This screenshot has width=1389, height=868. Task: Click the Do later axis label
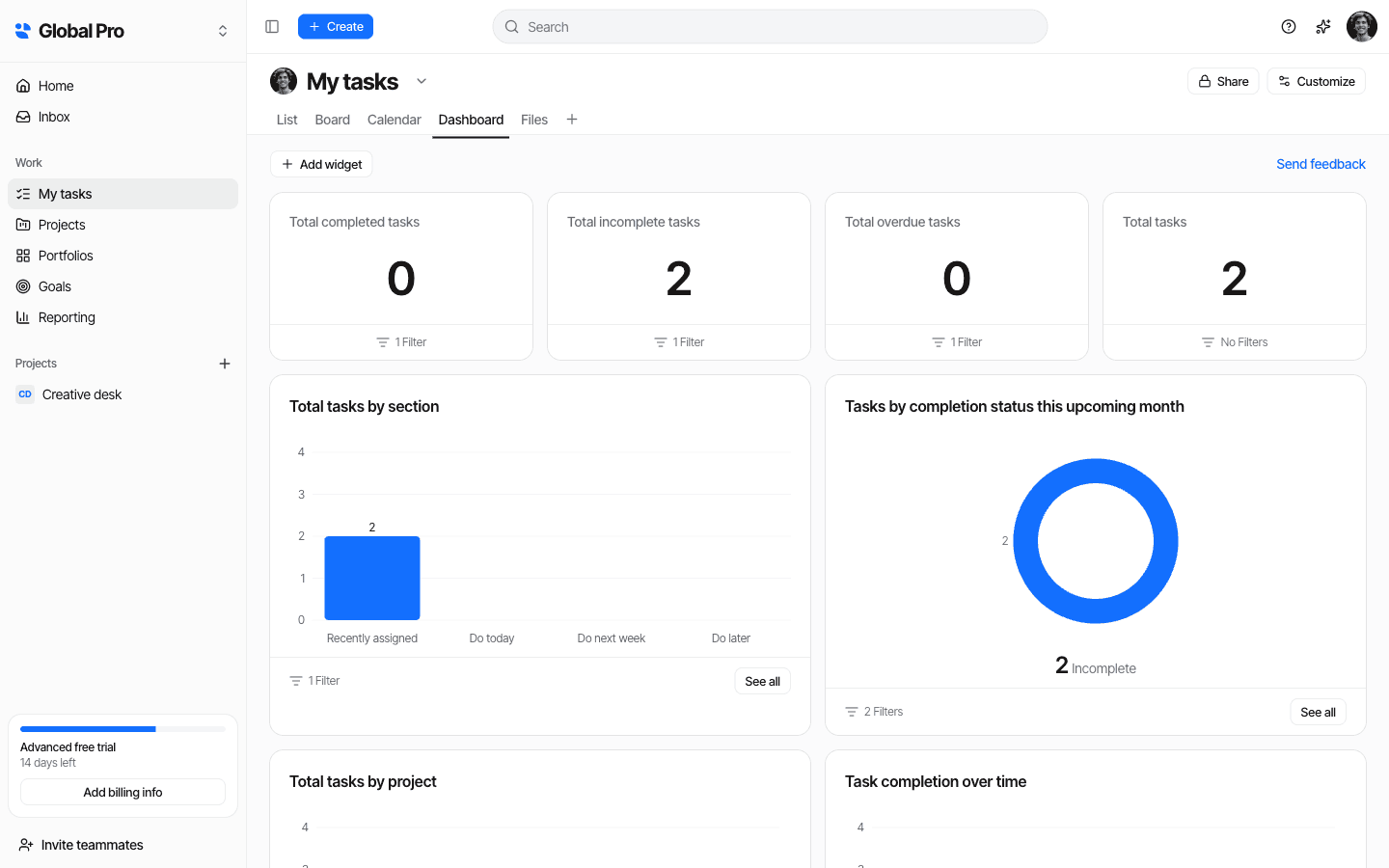[731, 638]
